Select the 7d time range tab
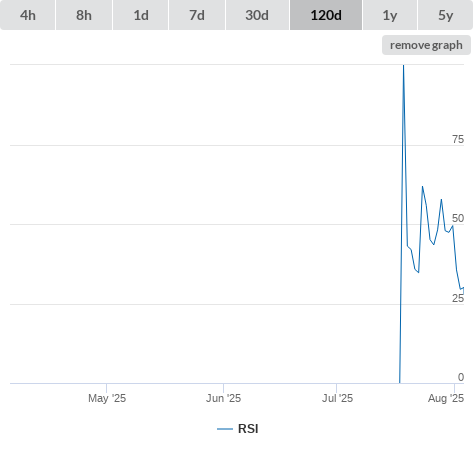The height and width of the screenshot is (455, 474). (x=197, y=15)
